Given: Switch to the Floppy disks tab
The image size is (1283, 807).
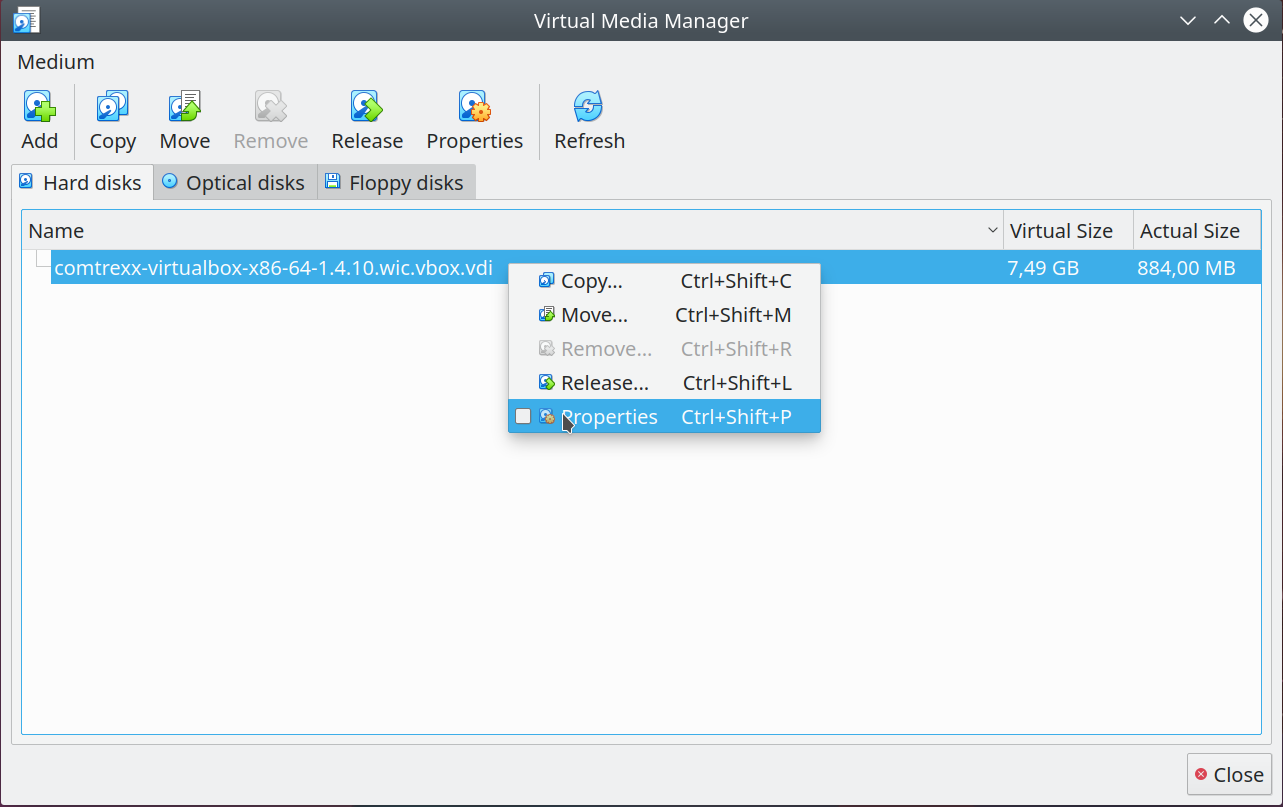Looking at the screenshot, I should (395, 183).
